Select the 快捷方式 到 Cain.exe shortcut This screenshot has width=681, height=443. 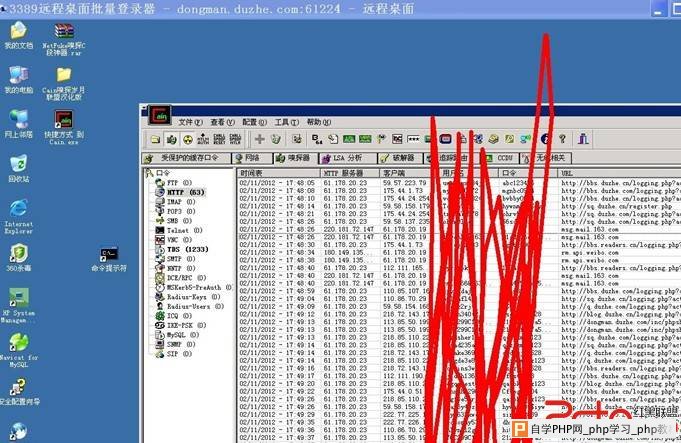point(64,127)
